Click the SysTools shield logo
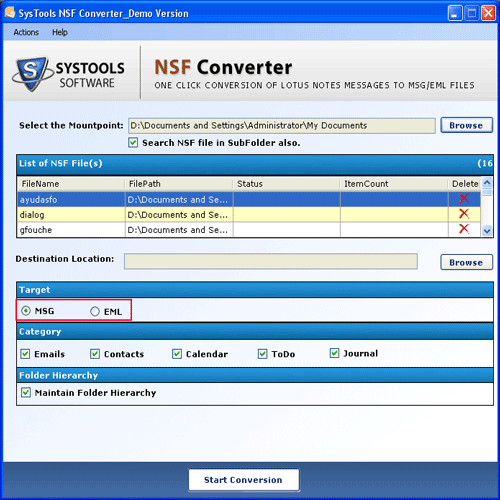This screenshot has height=500, width=500. [32, 73]
